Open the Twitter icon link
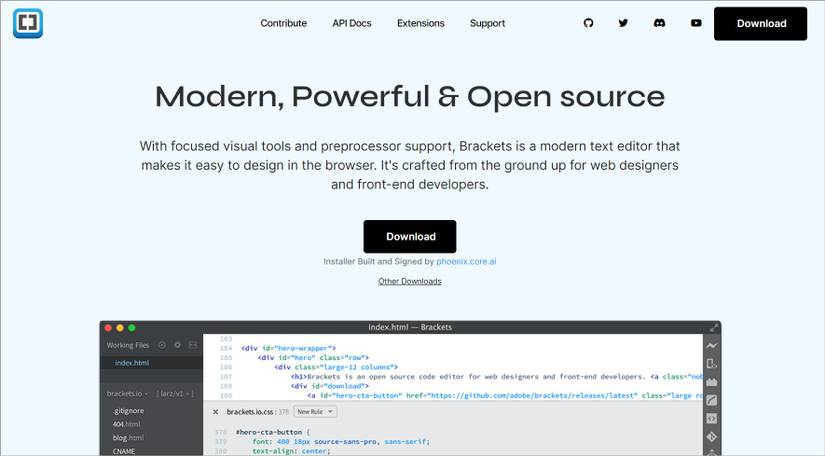The width and height of the screenshot is (825, 456). 623,23
